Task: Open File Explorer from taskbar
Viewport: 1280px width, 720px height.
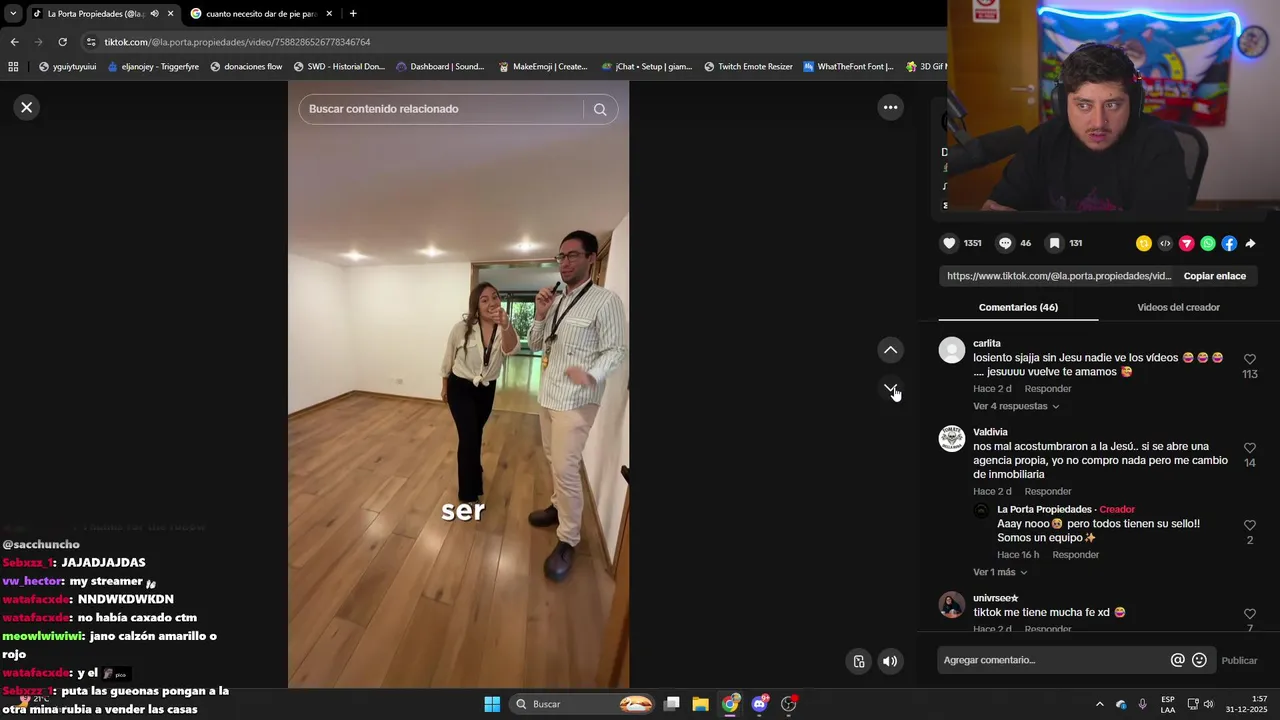Action: click(x=700, y=704)
